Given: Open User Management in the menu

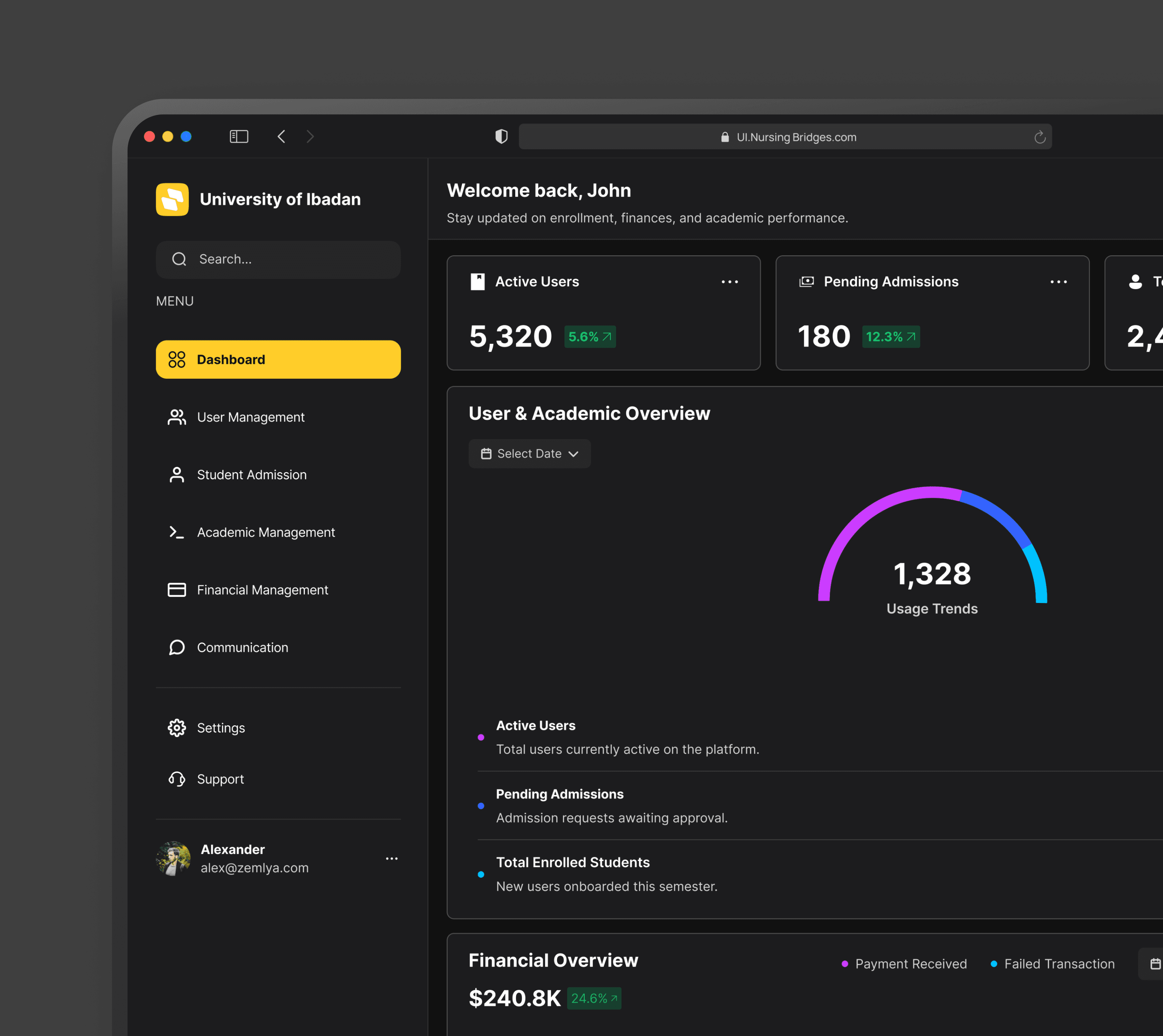Looking at the screenshot, I should [251, 417].
